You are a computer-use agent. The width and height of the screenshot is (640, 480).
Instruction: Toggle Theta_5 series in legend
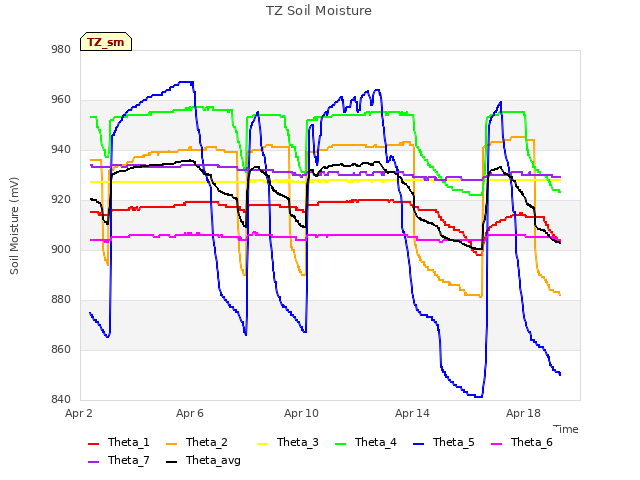(x=444, y=442)
